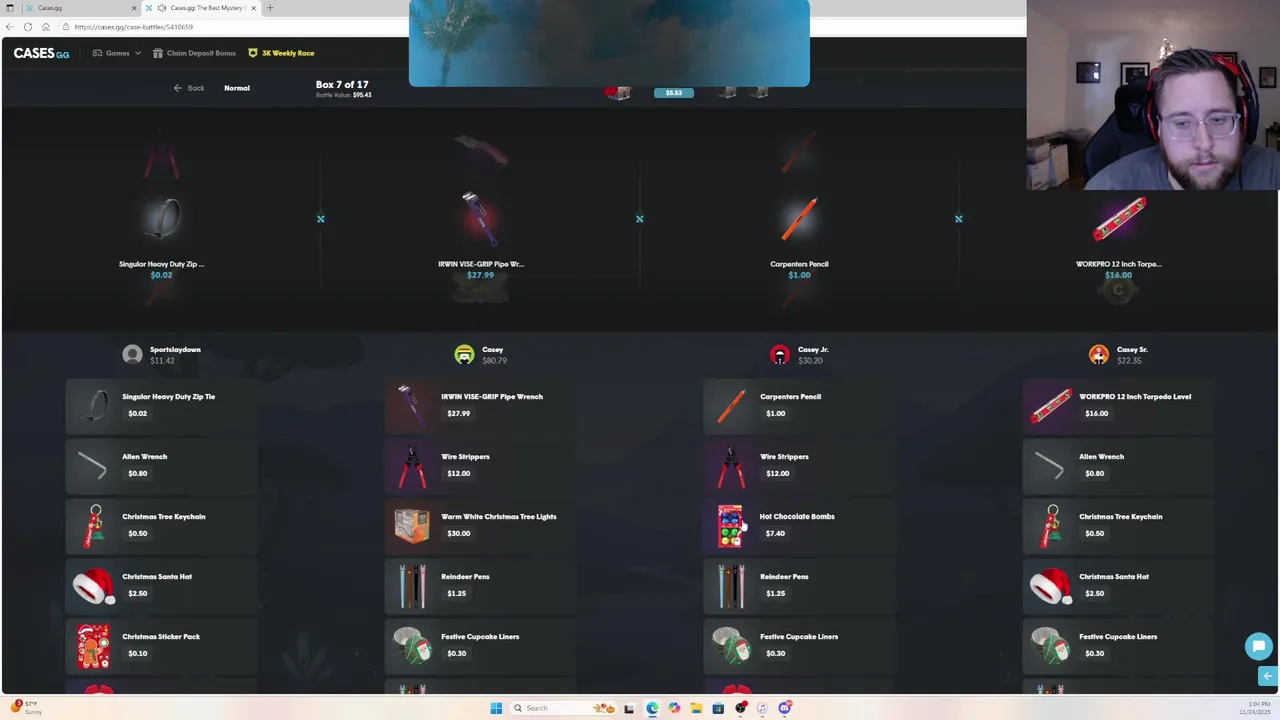1280x720 pixels.
Task: Mute audio on the Best Mystery tab
Action: tap(162, 8)
